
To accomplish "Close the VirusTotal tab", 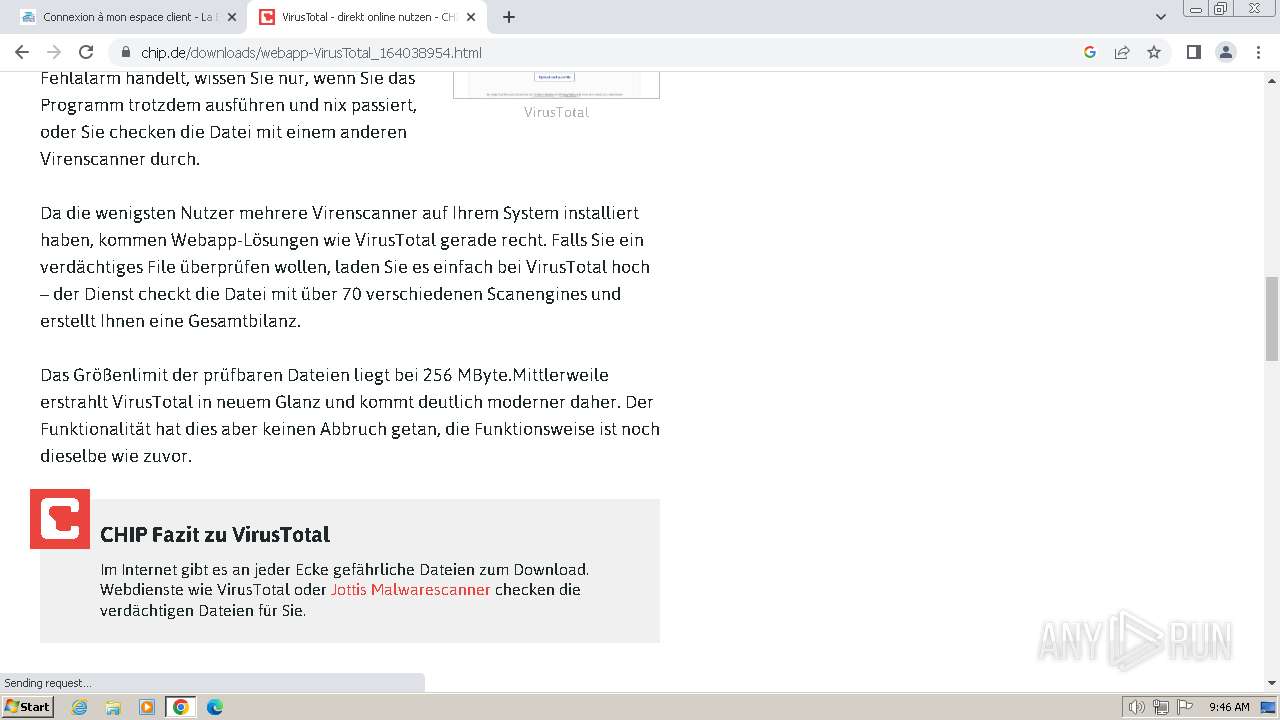I will coord(471,17).
